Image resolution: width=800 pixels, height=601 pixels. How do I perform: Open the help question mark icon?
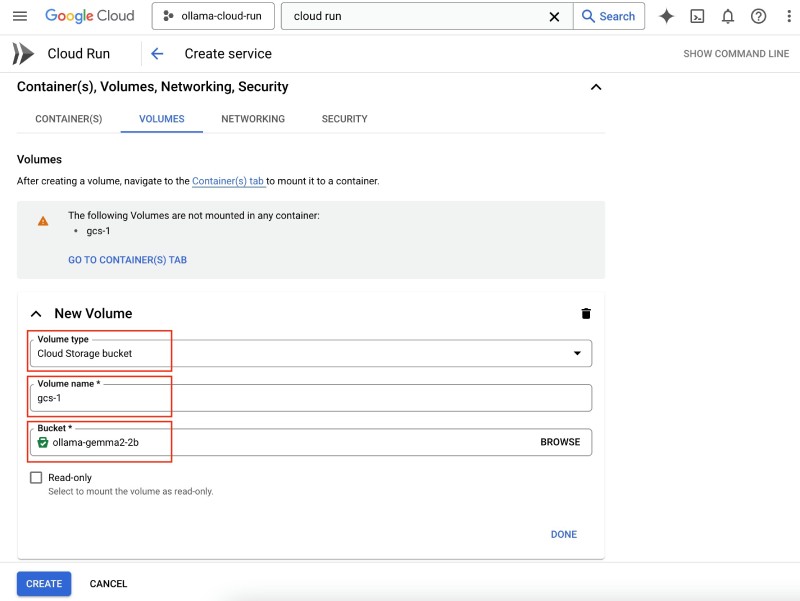coord(758,16)
